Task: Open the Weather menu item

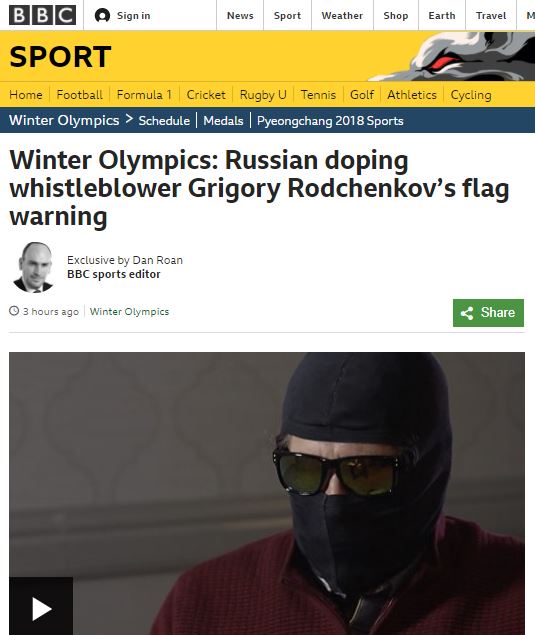Action: [342, 16]
